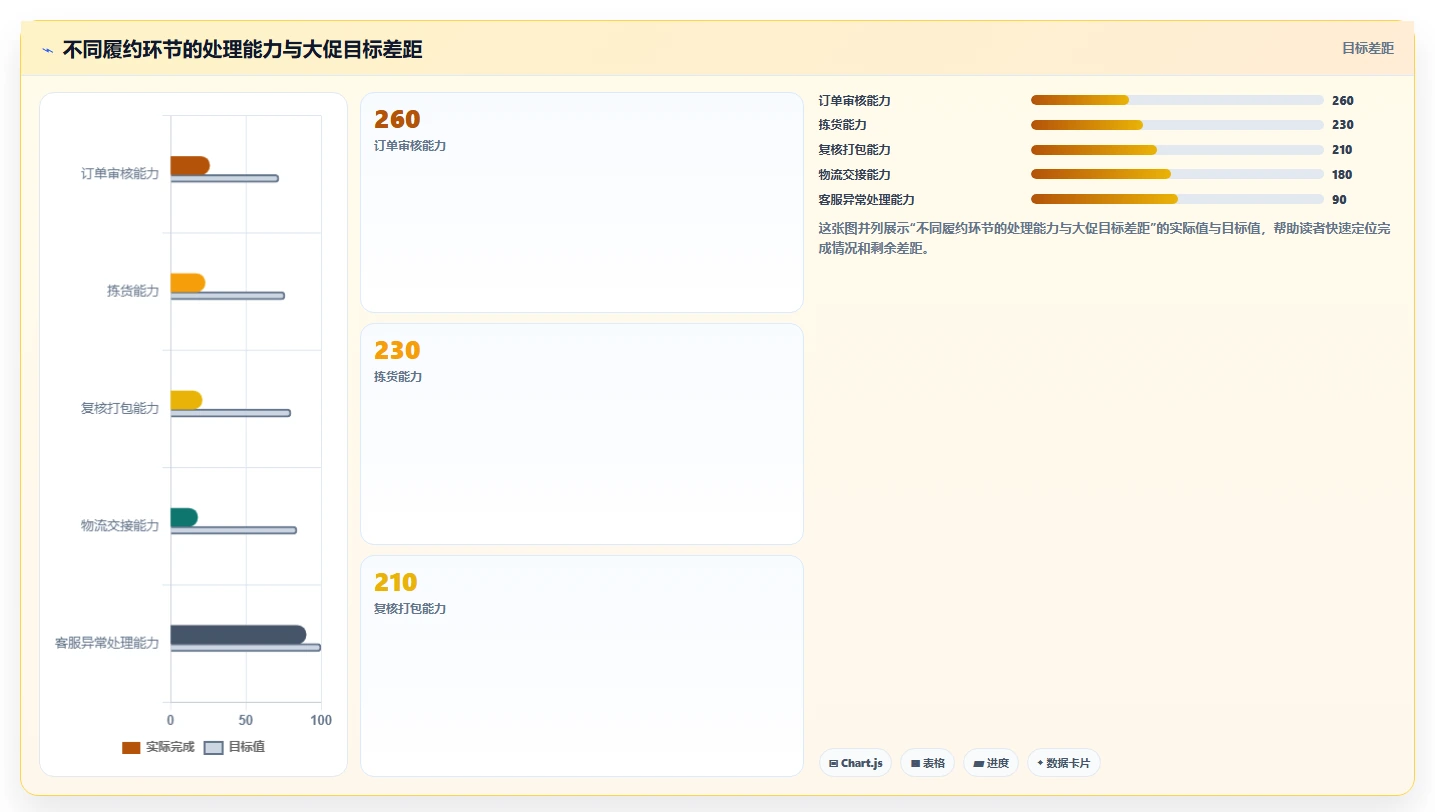Click the 拣货能力 progress bar valued 230

point(1177,125)
